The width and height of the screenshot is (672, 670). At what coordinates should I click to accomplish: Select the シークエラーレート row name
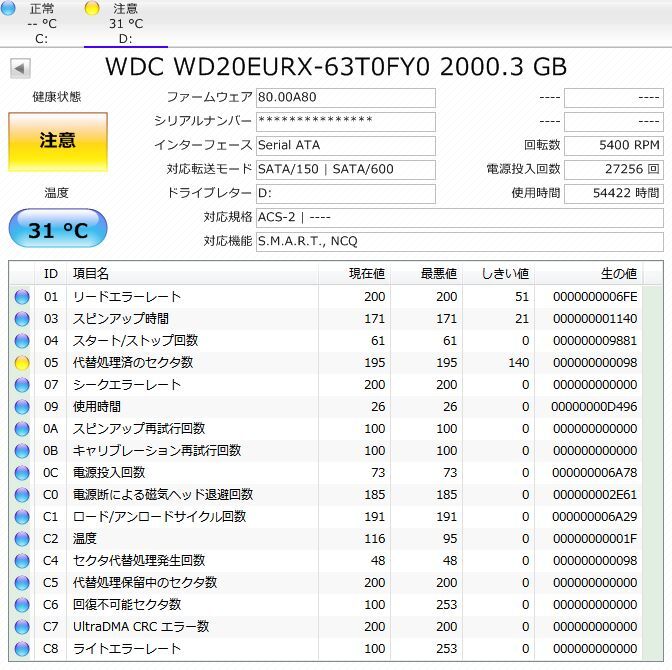[127, 385]
